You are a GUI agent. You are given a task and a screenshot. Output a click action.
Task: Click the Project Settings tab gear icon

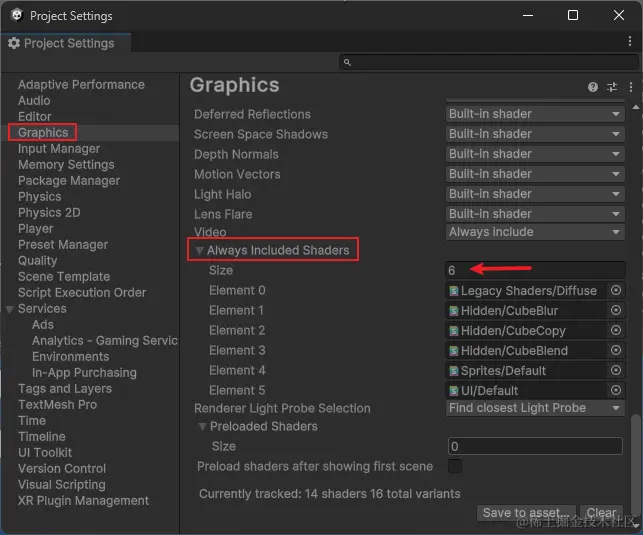(x=14, y=43)
